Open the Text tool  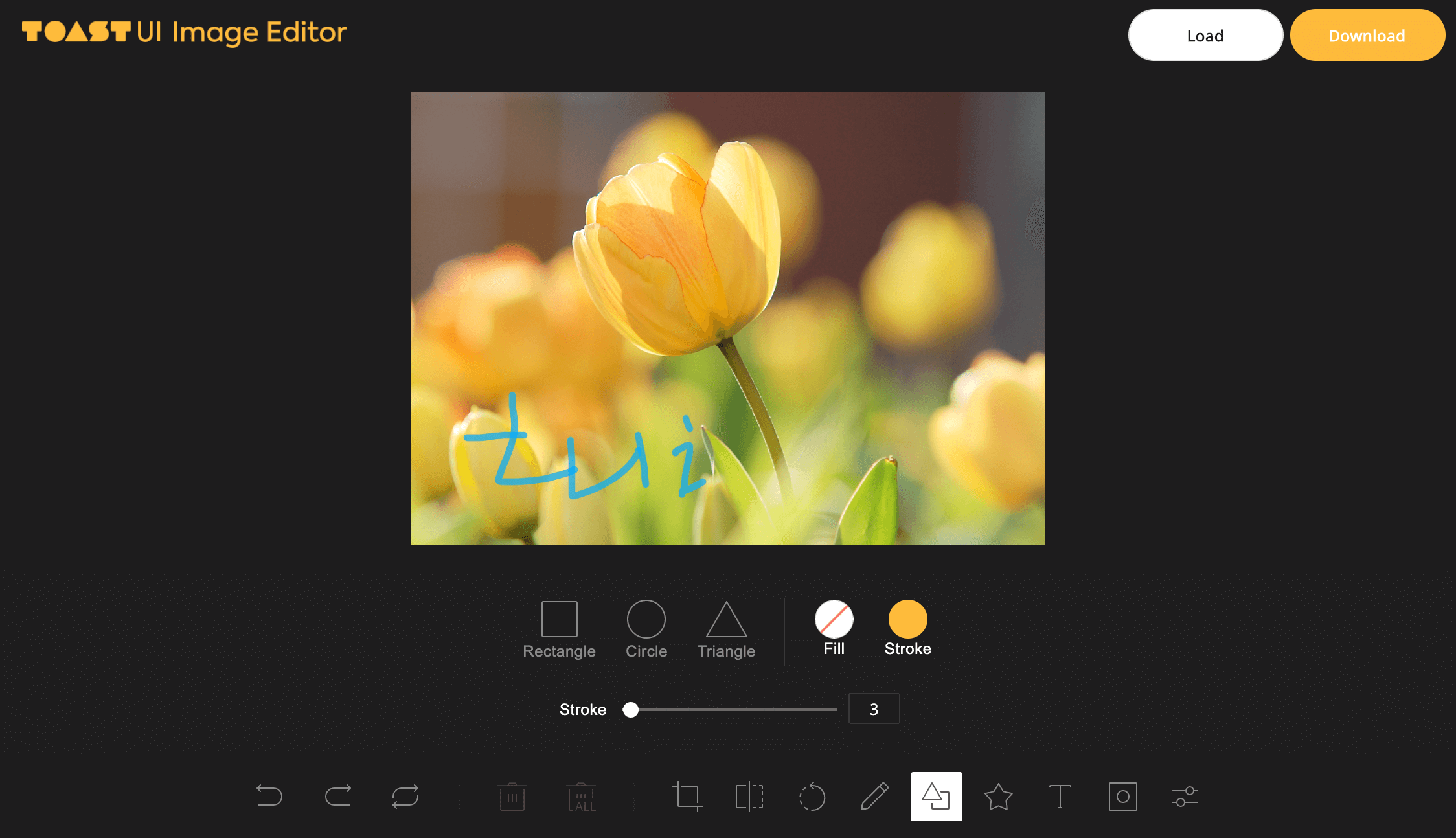click(1060, 796)
